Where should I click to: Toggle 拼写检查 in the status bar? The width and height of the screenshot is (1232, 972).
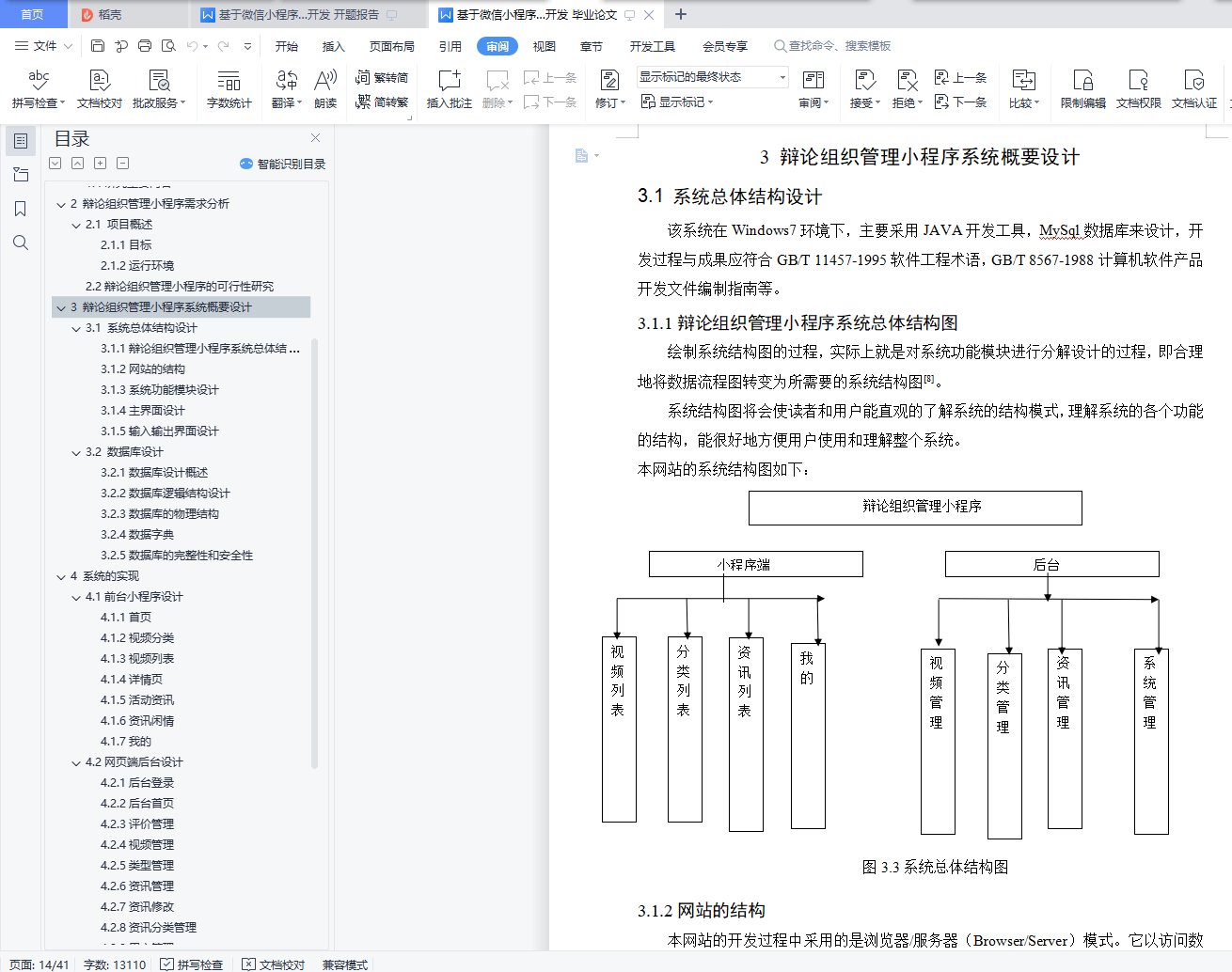(191, 964)
